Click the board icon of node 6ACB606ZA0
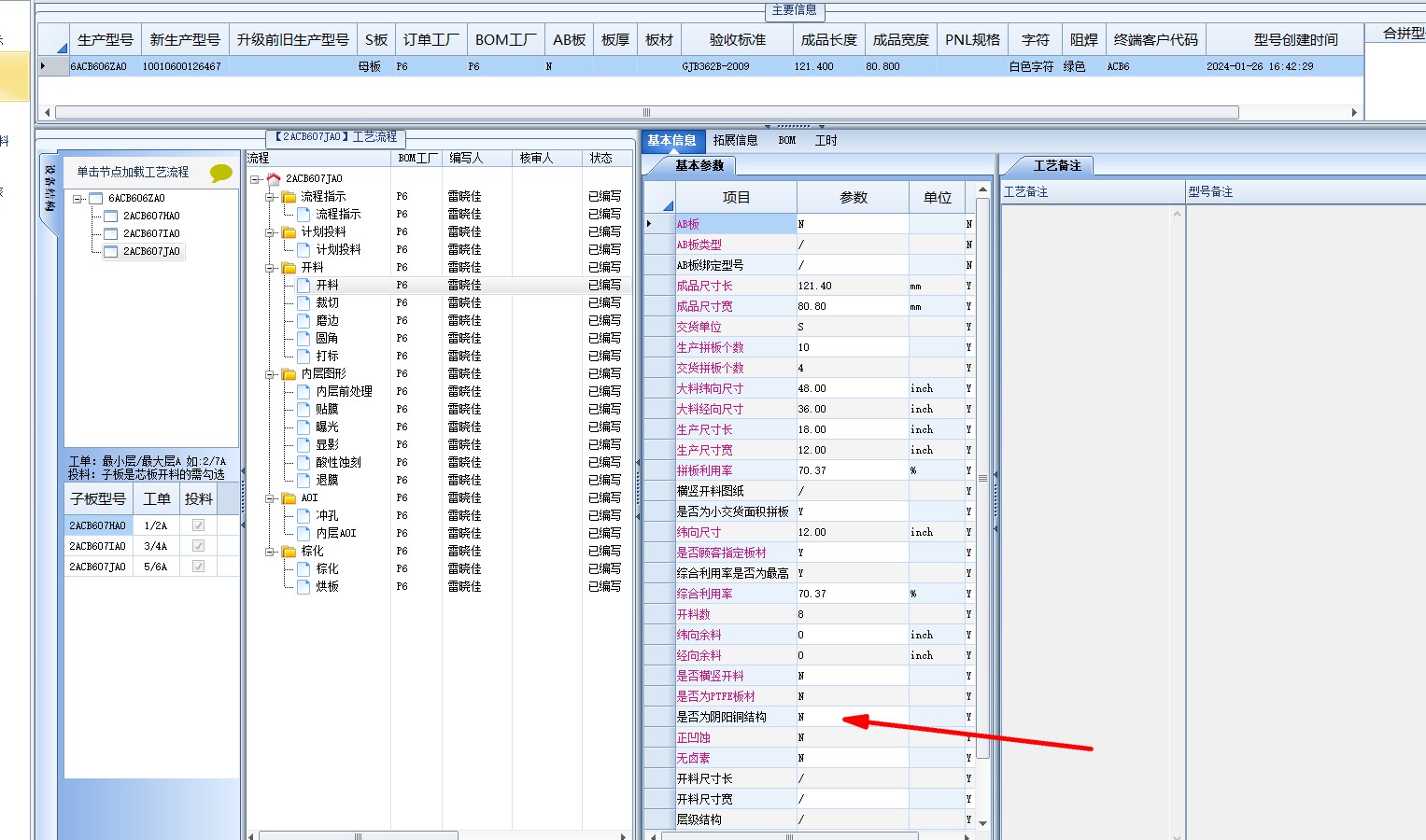This screenshot has height=840, width=1426. coord(95,198)
